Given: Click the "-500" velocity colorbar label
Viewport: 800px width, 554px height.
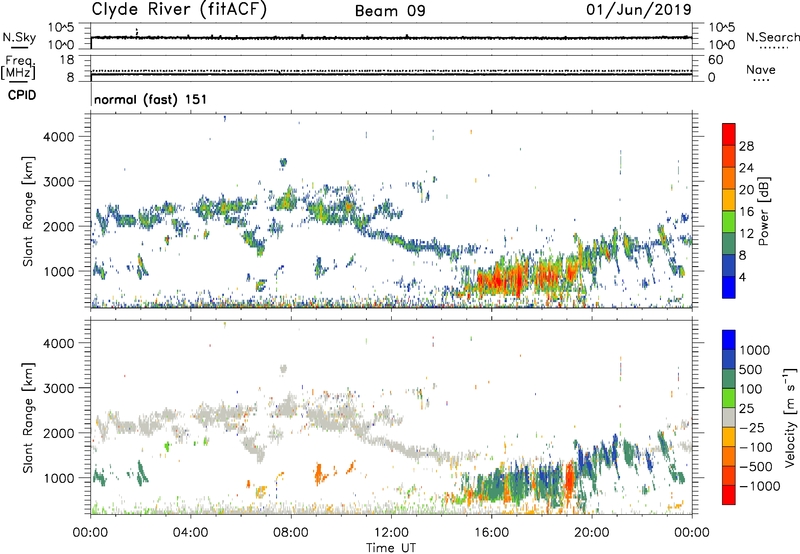Looking at the screenshot, I should 756,466.
